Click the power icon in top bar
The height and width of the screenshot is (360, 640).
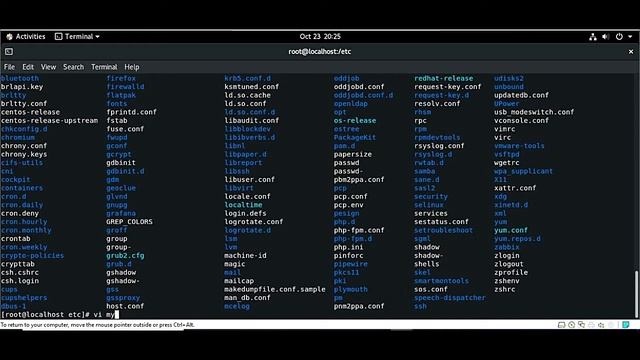click(619, 37)
